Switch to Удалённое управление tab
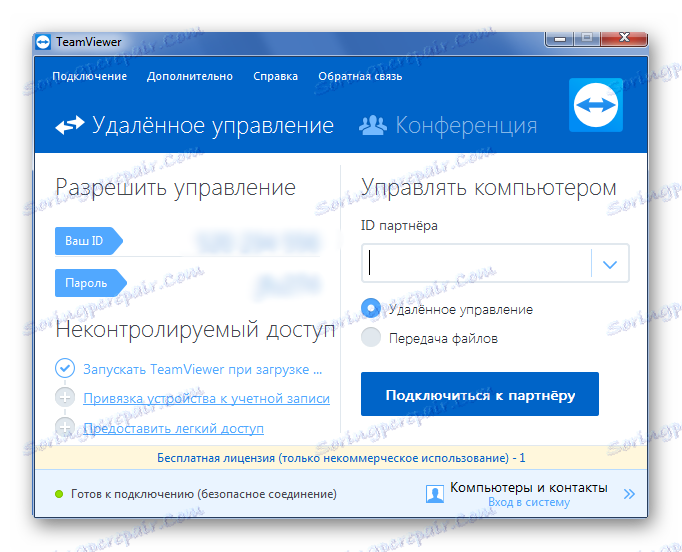The image size is (682, 552). click(213, 125)
